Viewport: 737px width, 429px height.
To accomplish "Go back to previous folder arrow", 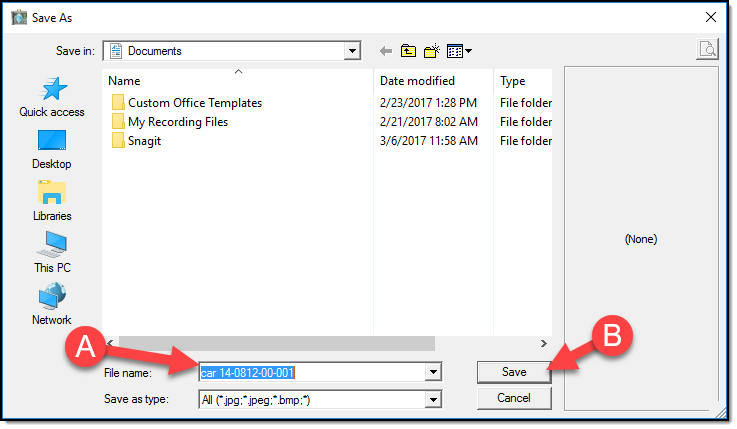I will pyautogui.click(x=386, y=51).
